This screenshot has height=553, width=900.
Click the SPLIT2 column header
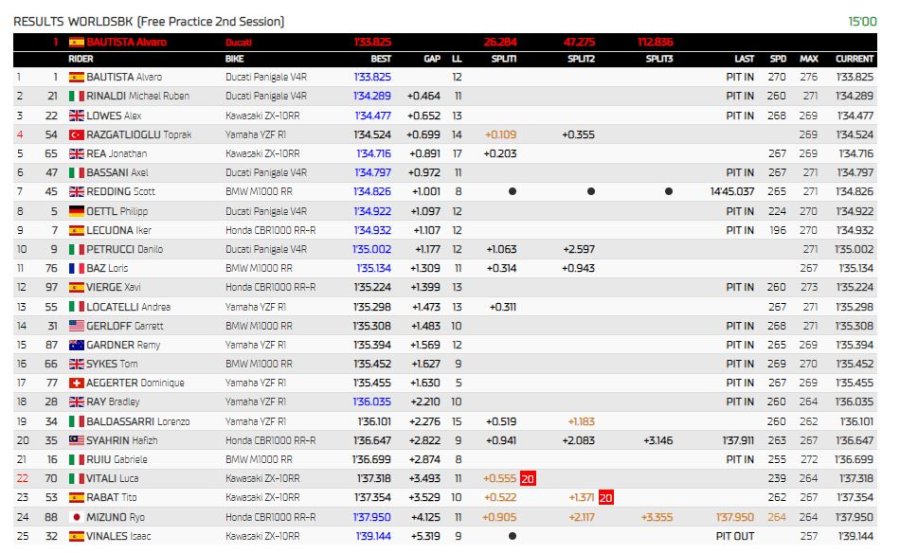581,59
